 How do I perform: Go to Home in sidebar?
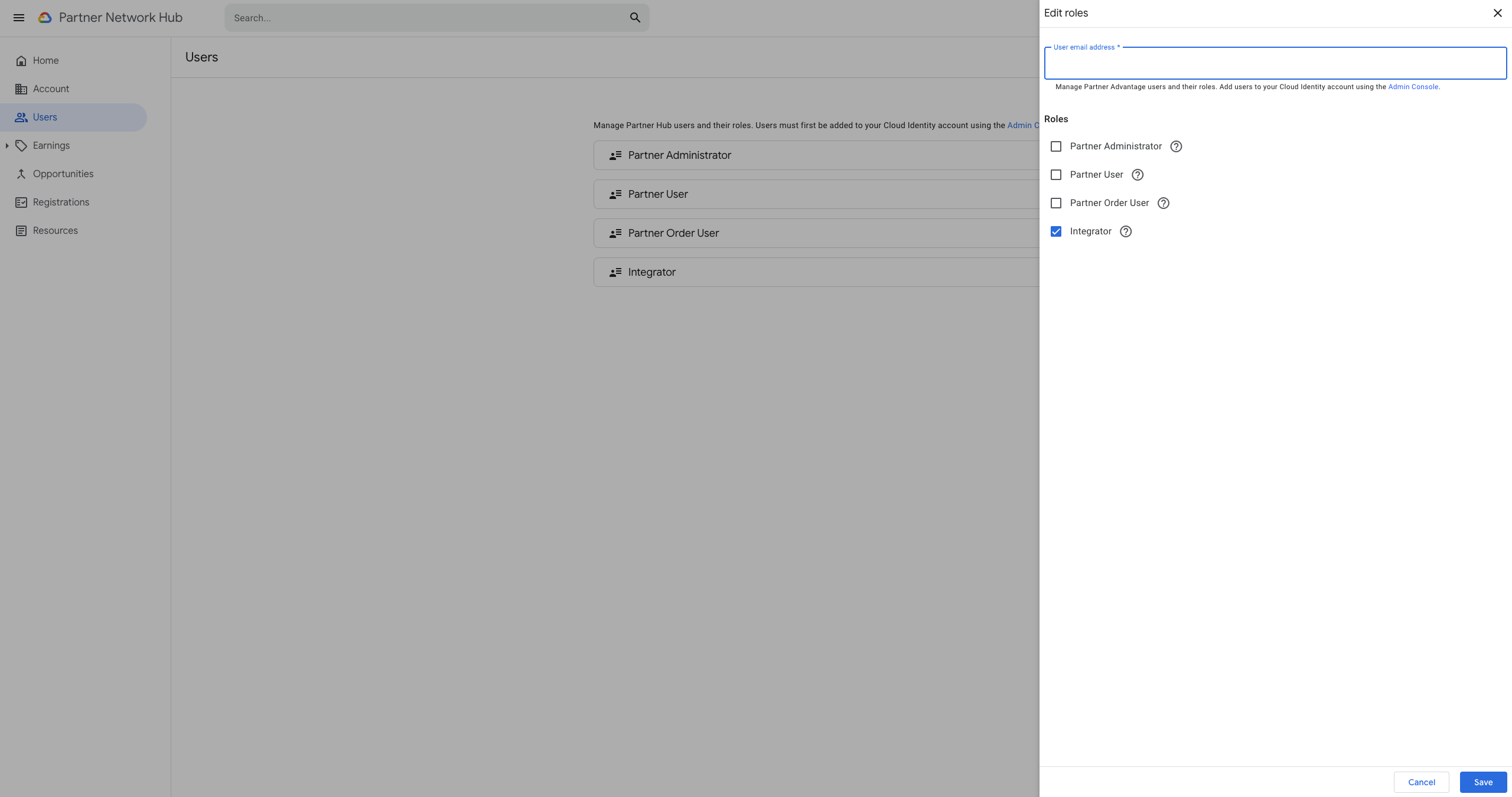[x=73, y=61]
